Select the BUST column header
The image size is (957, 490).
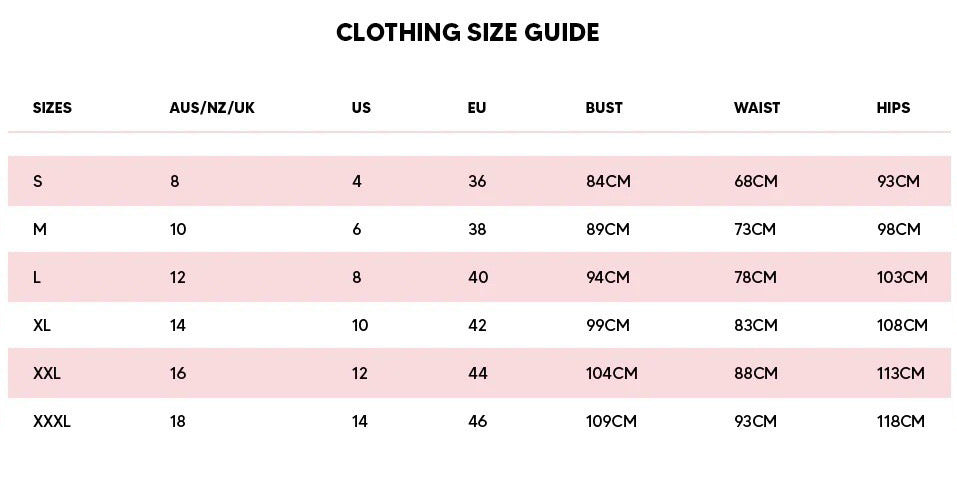(x=604, y=108)
